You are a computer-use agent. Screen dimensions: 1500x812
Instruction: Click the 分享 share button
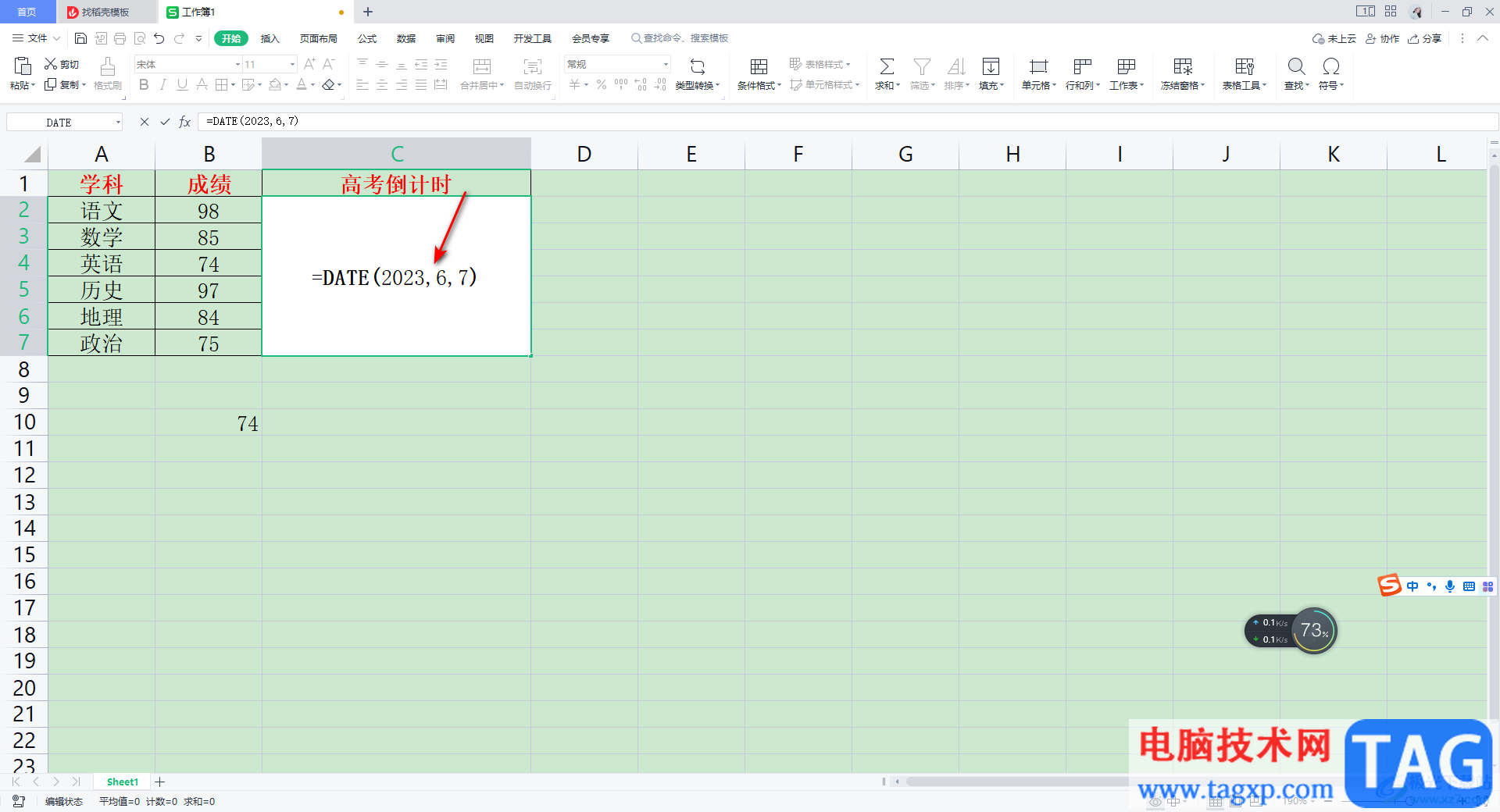pos(1425,38)
